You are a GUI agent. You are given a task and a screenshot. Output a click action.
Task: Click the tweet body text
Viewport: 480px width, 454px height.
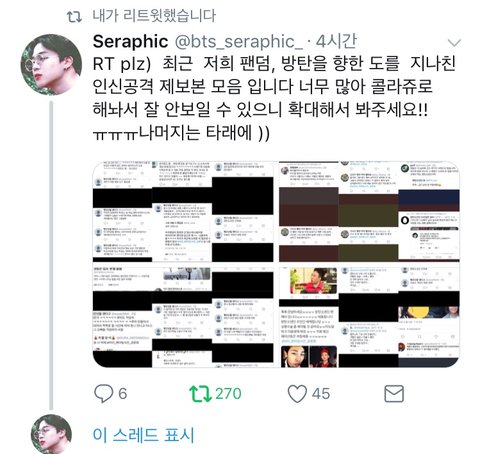coord(274,98)
